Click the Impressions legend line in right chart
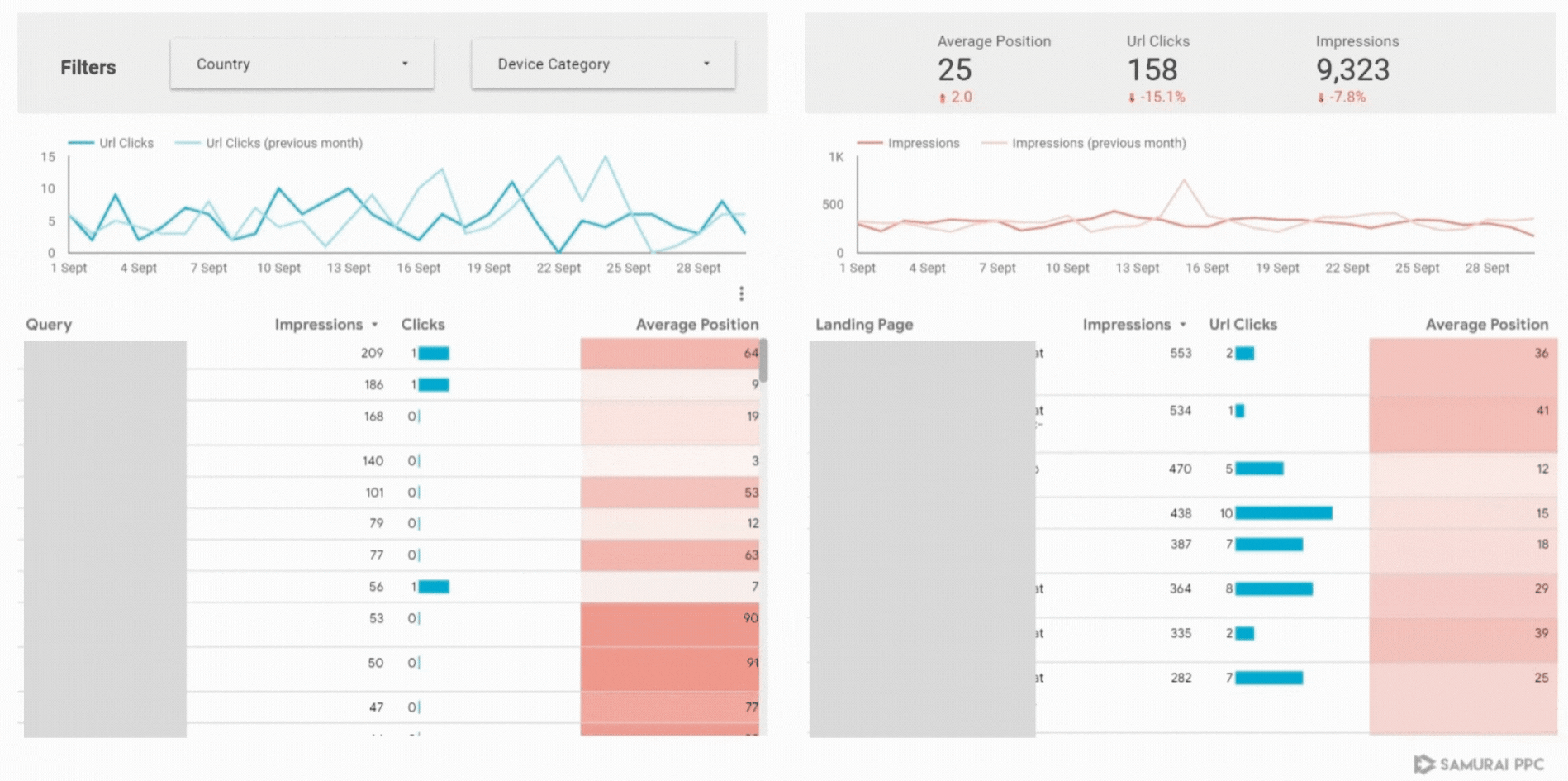 (x=871, y=143)
